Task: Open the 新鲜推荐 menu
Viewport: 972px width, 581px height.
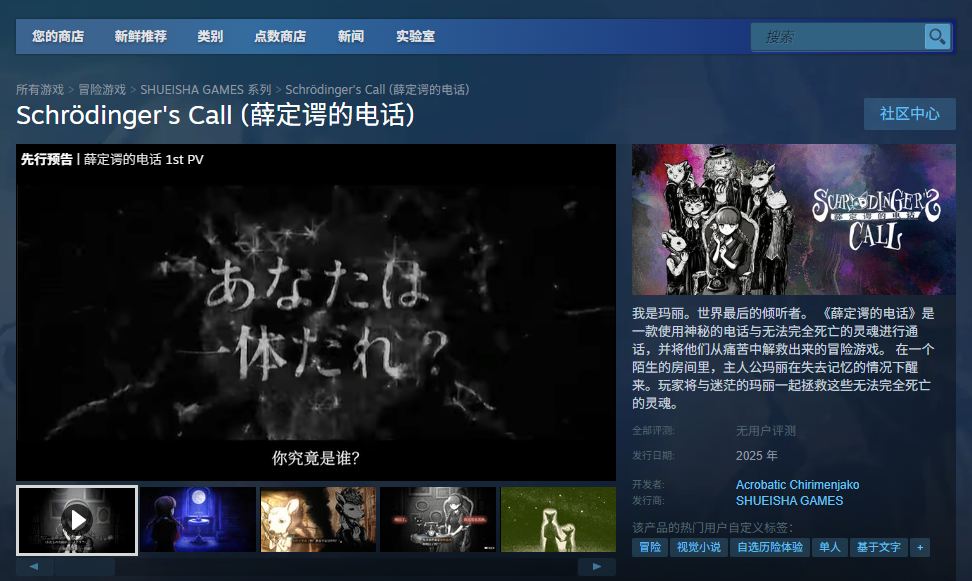Action: click(140, 37)
